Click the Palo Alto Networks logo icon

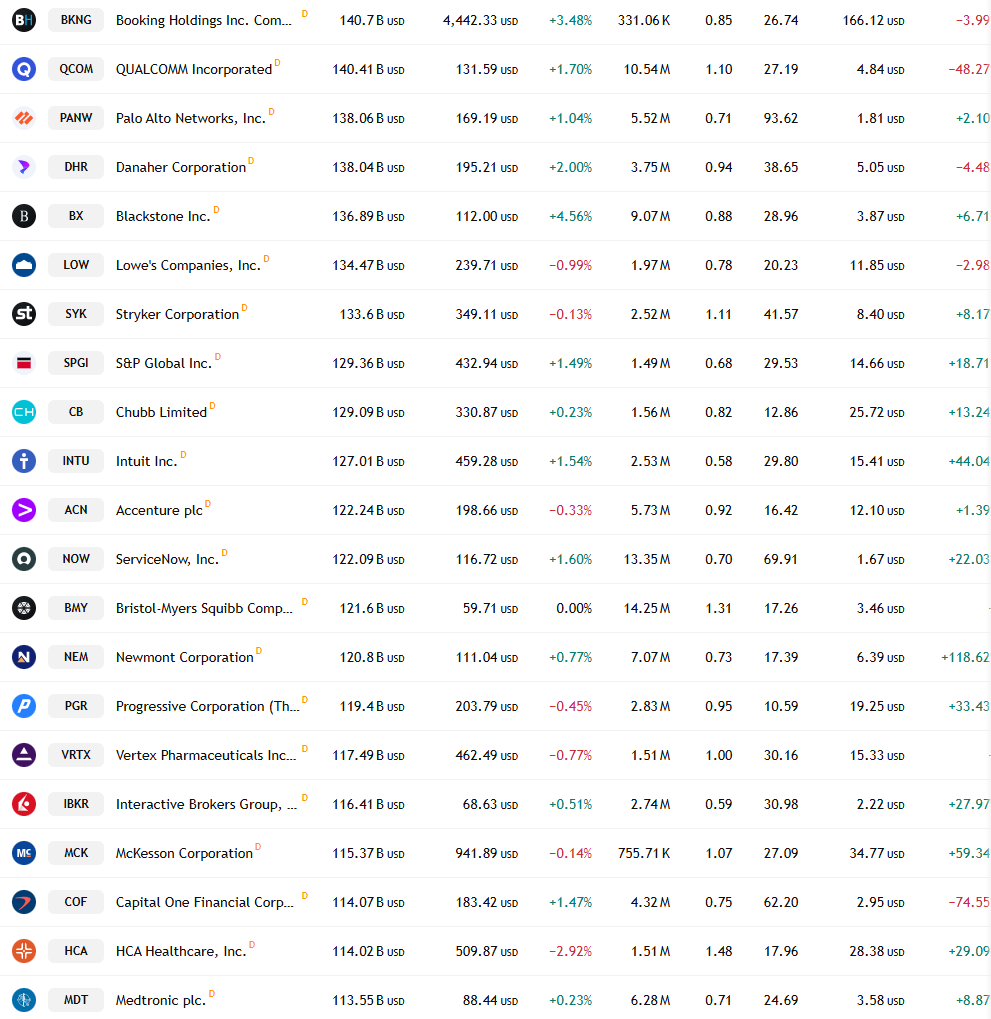[24, 118]
